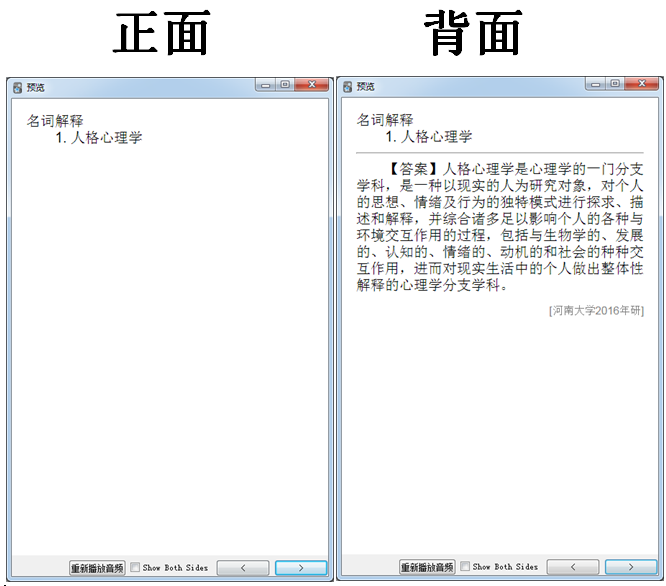
Task: Click the 【答案】 answer paragraph
Action: (500, 227)
